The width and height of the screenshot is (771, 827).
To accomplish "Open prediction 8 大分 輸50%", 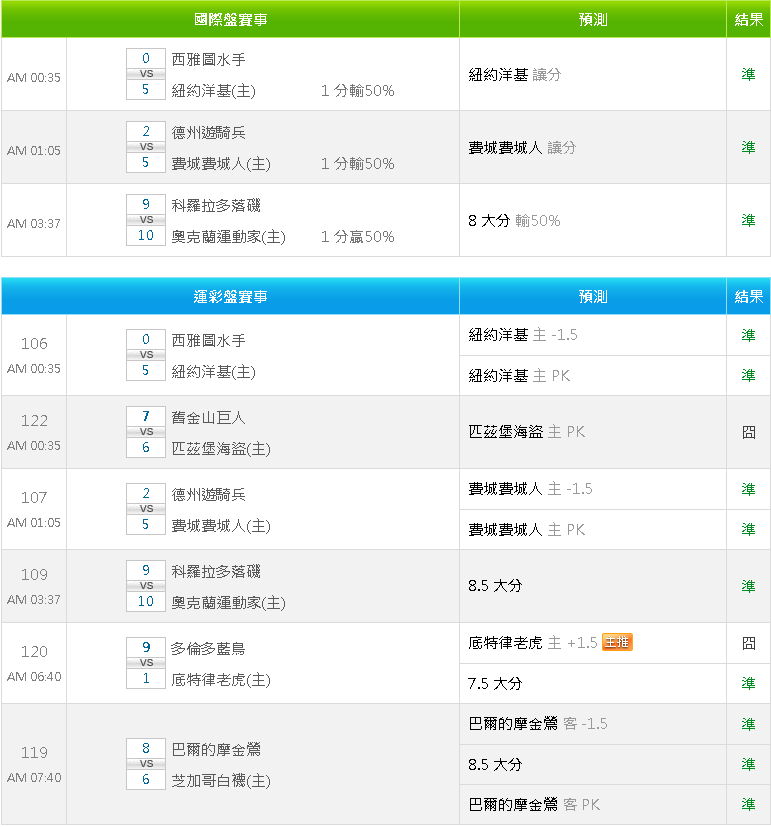I will pos(514,220).
